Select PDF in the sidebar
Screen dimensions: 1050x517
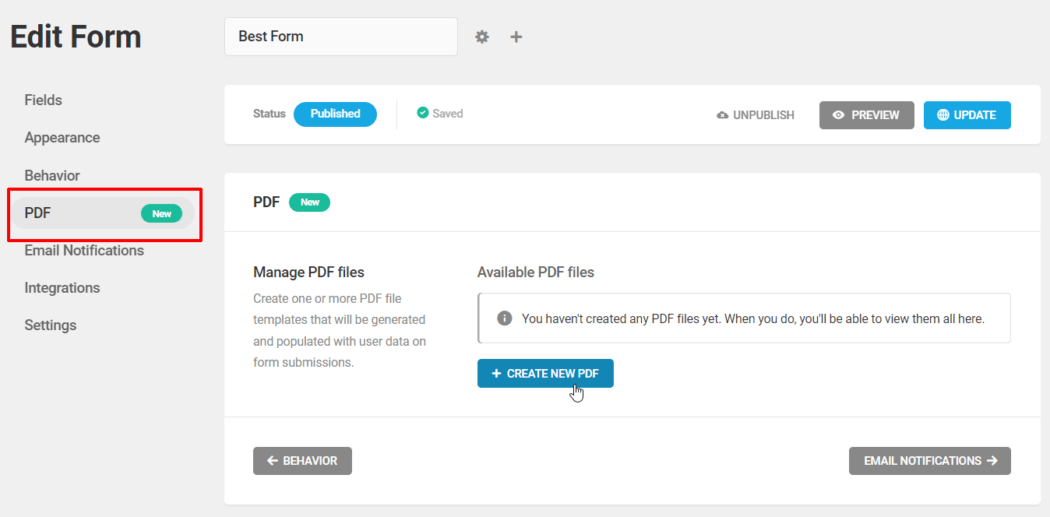click(38, 213)
